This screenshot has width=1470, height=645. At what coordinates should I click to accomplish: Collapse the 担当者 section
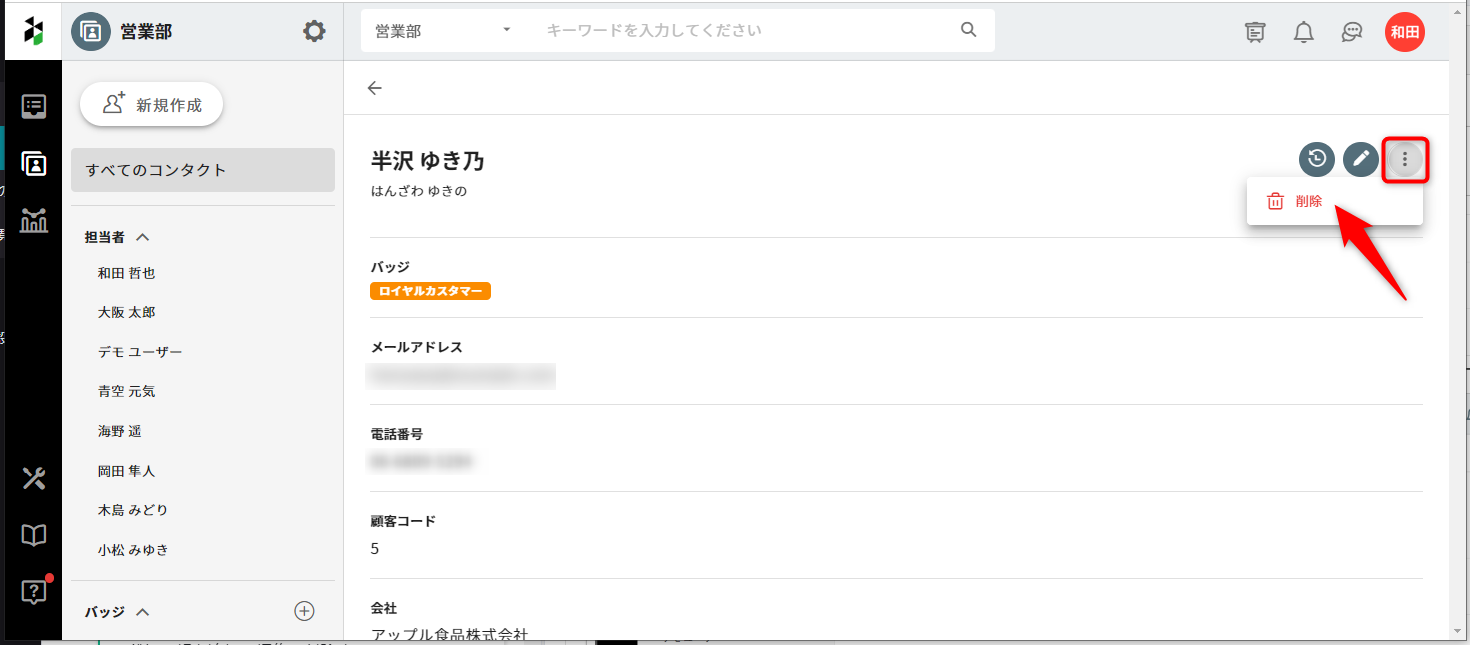click(x=142, y=237)
